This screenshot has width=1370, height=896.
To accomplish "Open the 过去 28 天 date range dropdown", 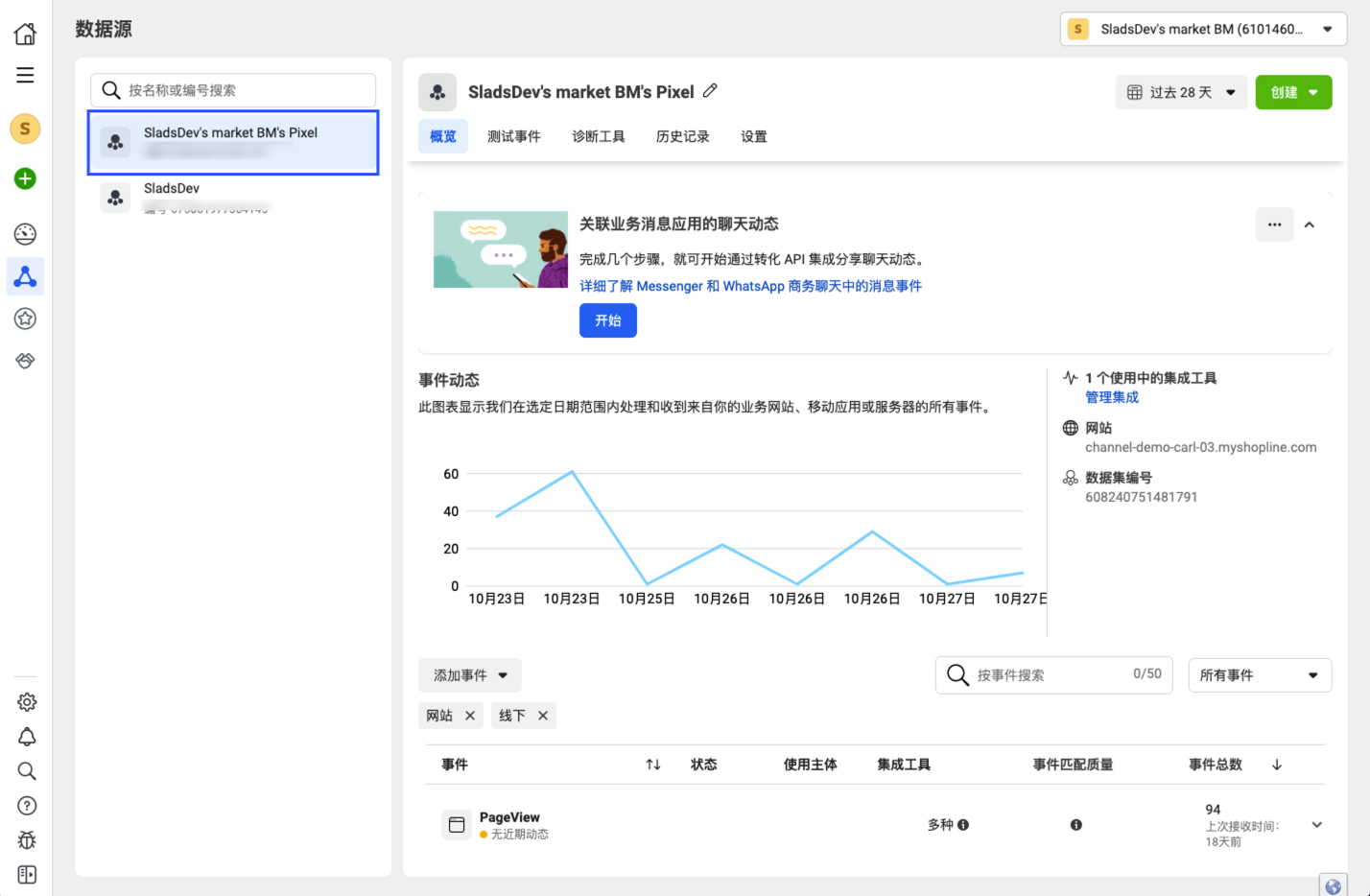I will tap(1181, 92).
